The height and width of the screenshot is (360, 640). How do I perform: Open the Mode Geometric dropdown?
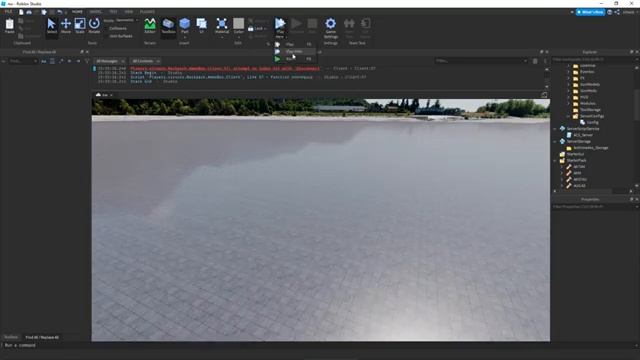[127, 20]
